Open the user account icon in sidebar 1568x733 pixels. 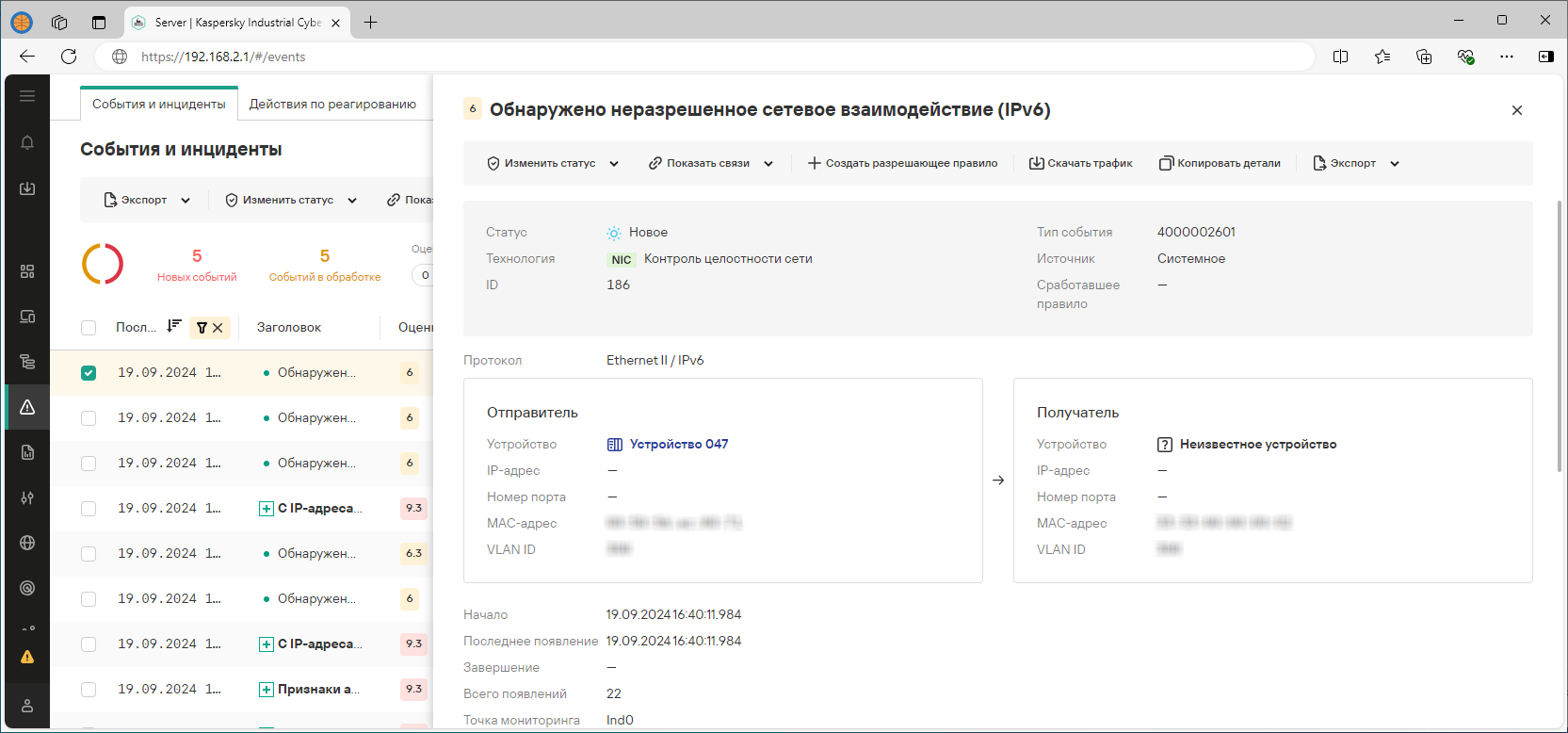click(x=27, y=706)
